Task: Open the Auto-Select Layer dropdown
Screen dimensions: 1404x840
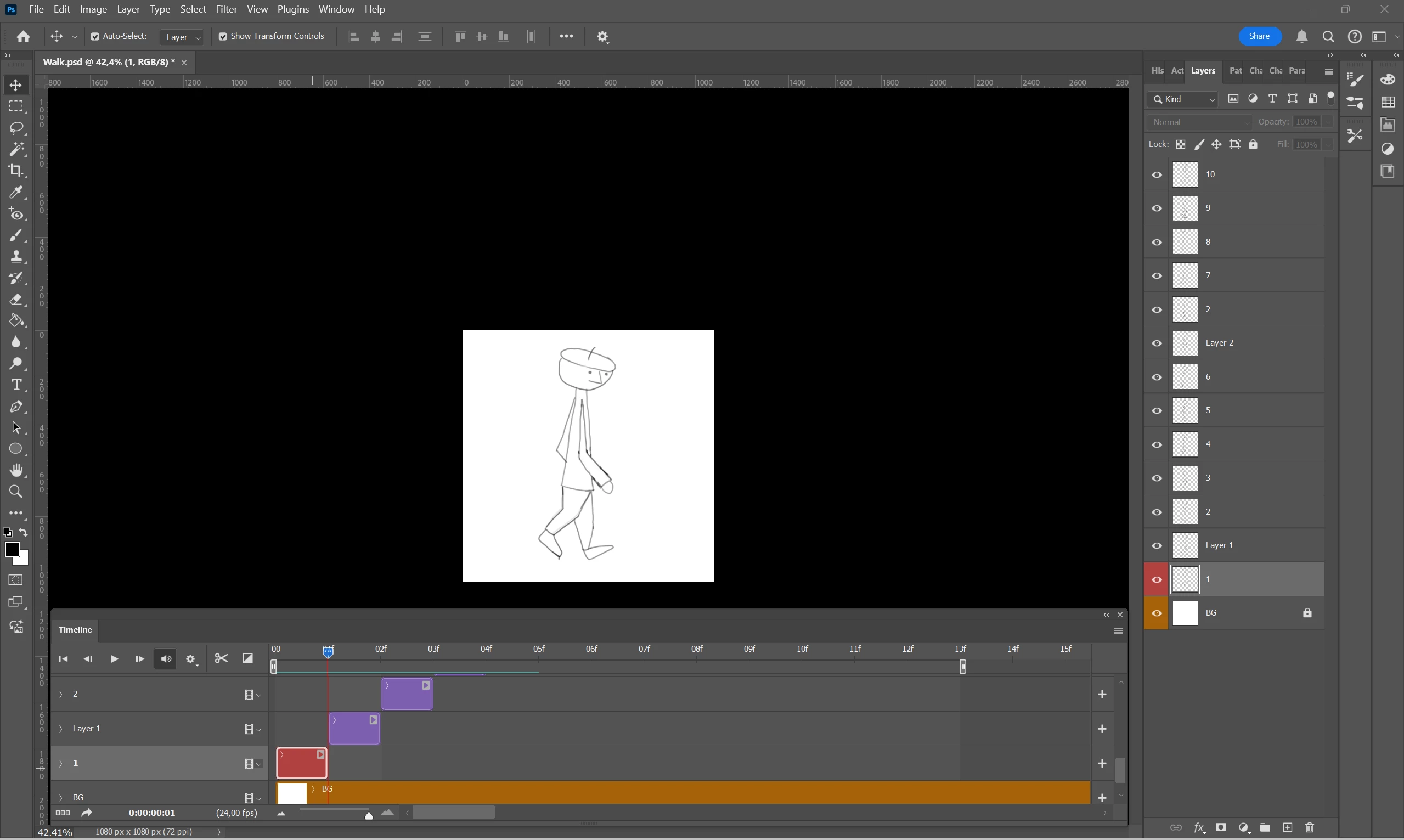Action: click(182, 37)
